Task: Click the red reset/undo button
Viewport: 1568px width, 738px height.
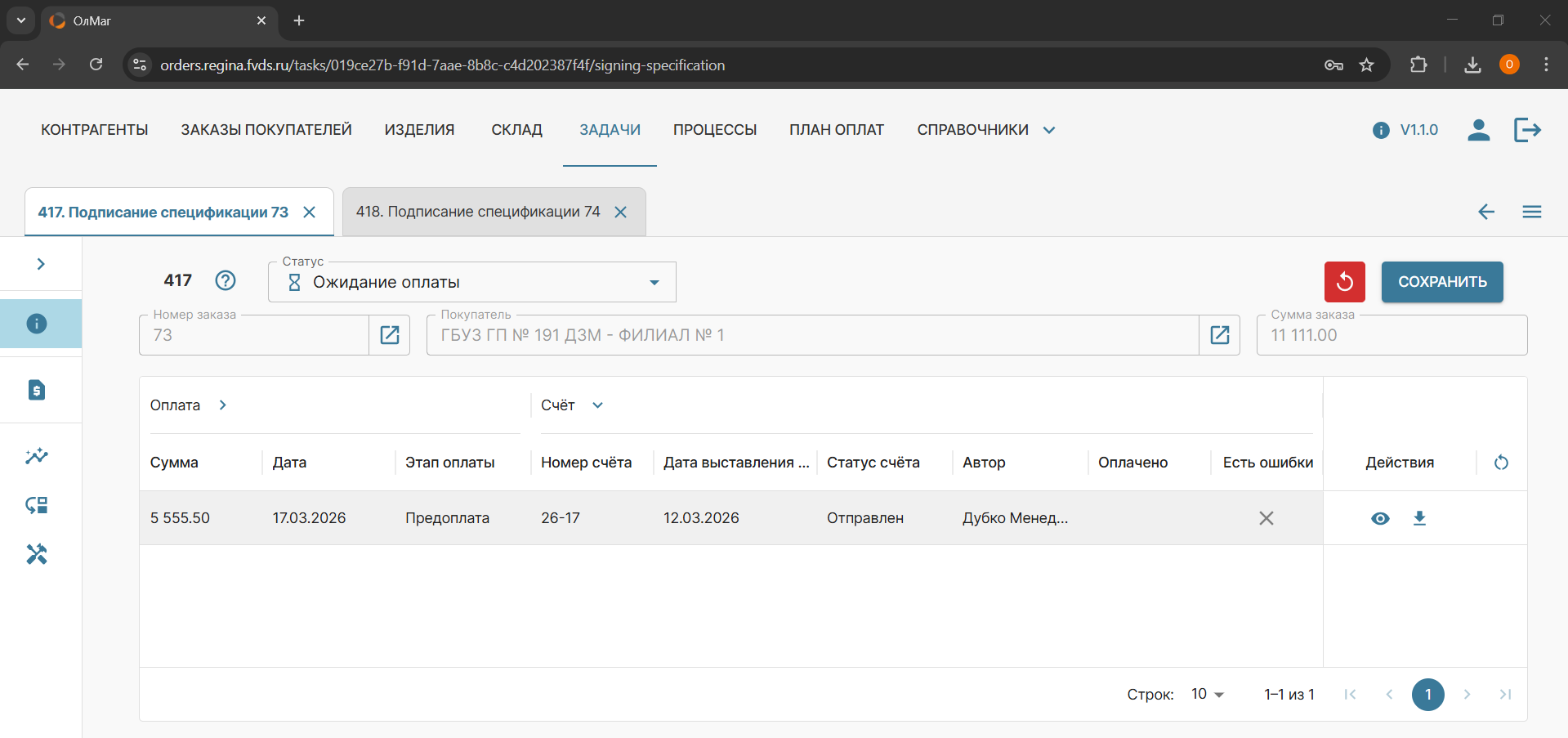Action: click(1344, 282)
